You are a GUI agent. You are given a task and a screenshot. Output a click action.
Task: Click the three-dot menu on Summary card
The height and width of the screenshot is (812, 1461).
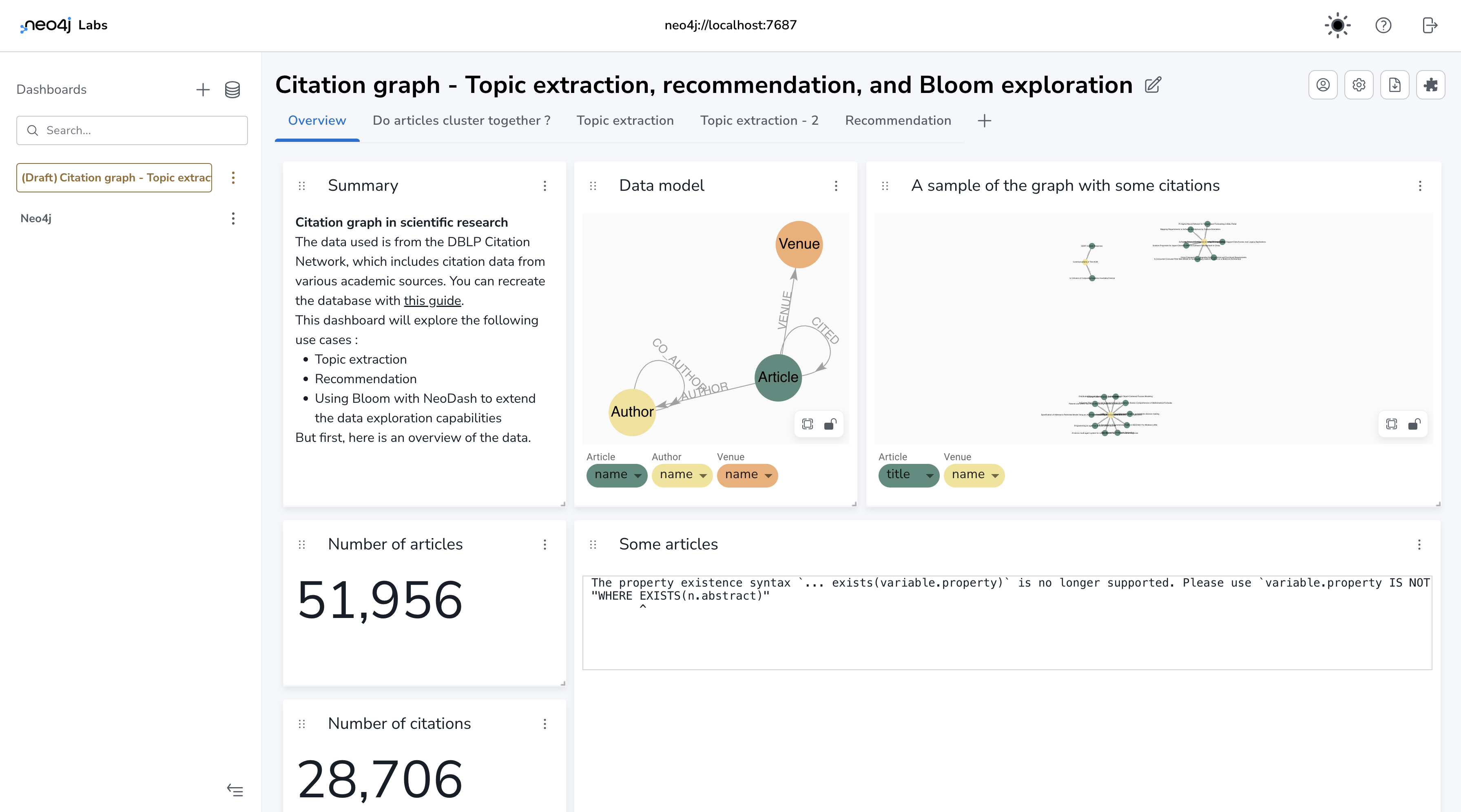[x=546, y=185]
